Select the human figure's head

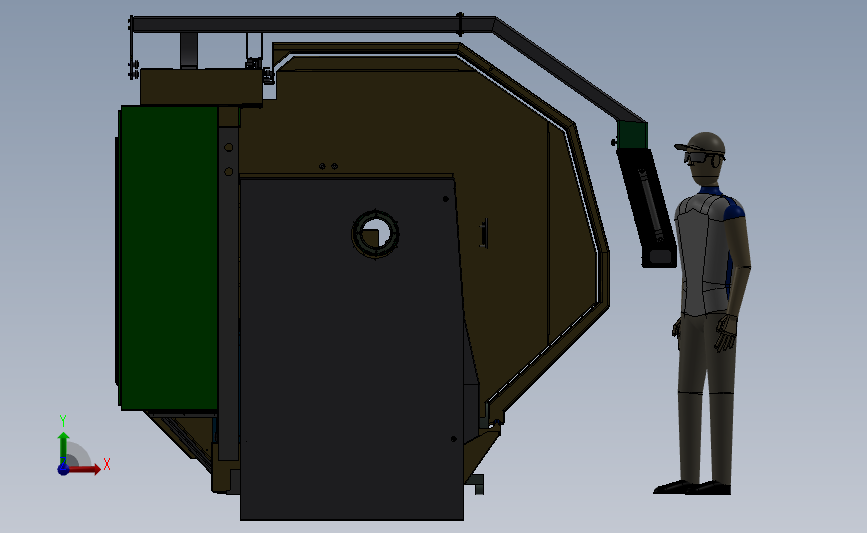704,158
